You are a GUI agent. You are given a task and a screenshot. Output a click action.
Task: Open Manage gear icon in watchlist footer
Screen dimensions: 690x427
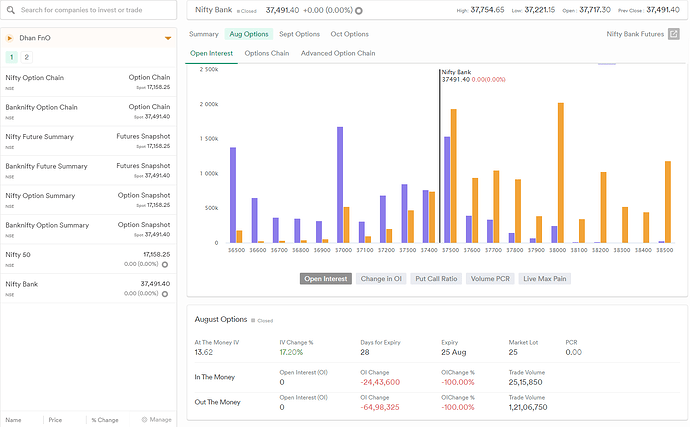(x=144, y=420)
